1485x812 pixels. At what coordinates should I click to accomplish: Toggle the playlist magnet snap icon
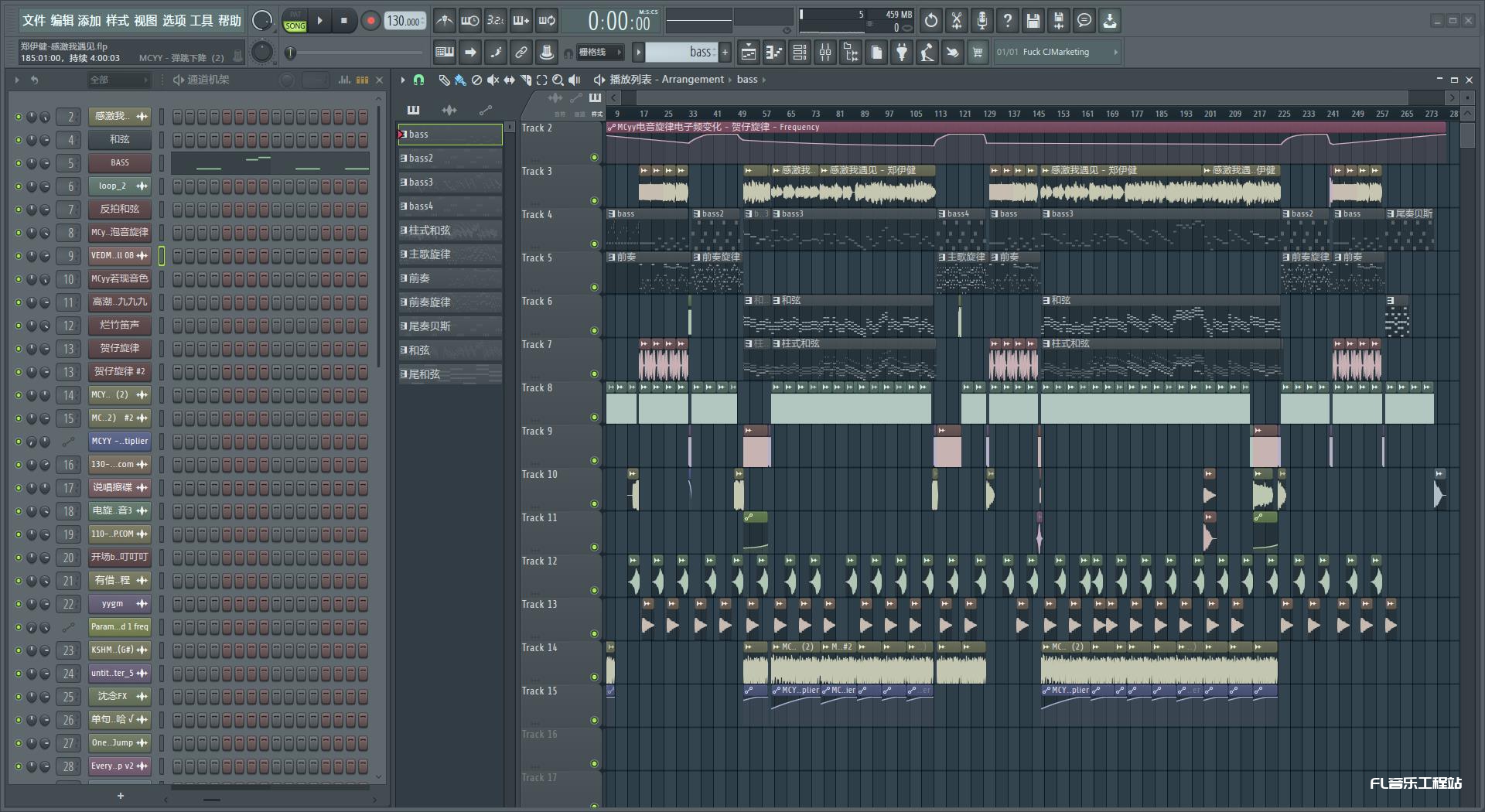pyautogui.click(x=418, y=80)
